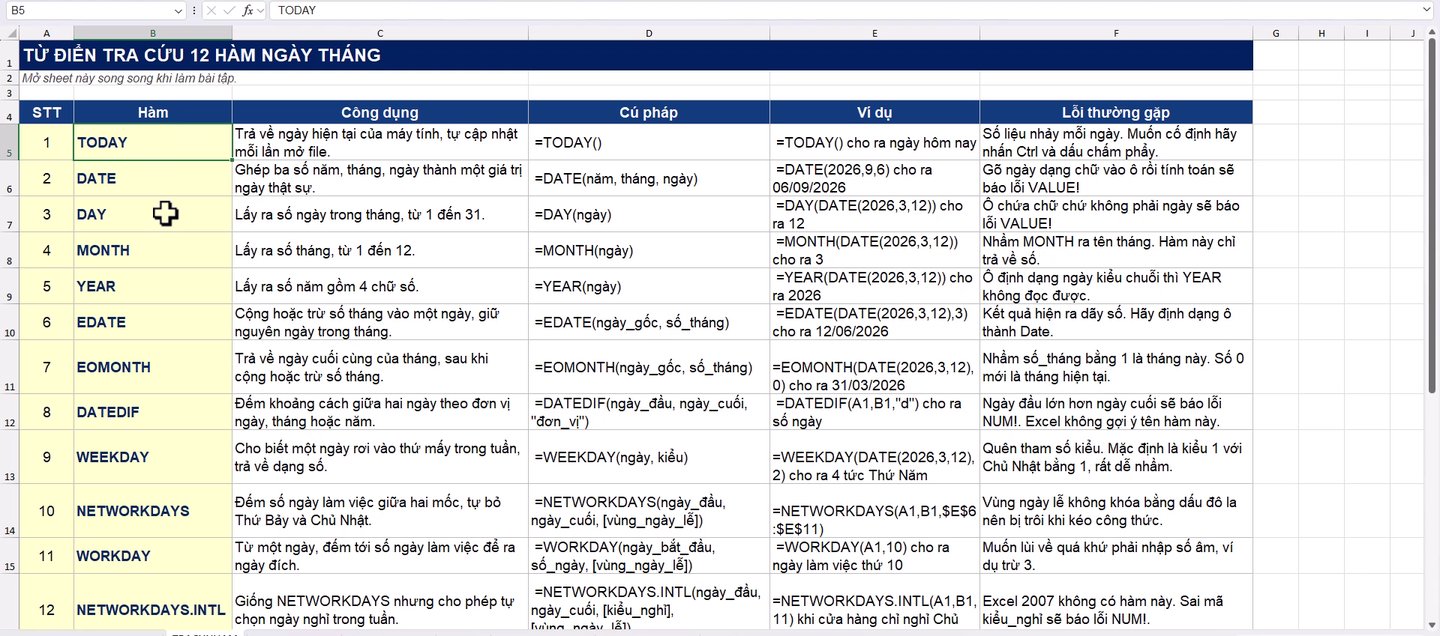Viewport: 1440px width, 636px height.
Task: Select the EOMONTH function name cell
Action: (153, 367)
